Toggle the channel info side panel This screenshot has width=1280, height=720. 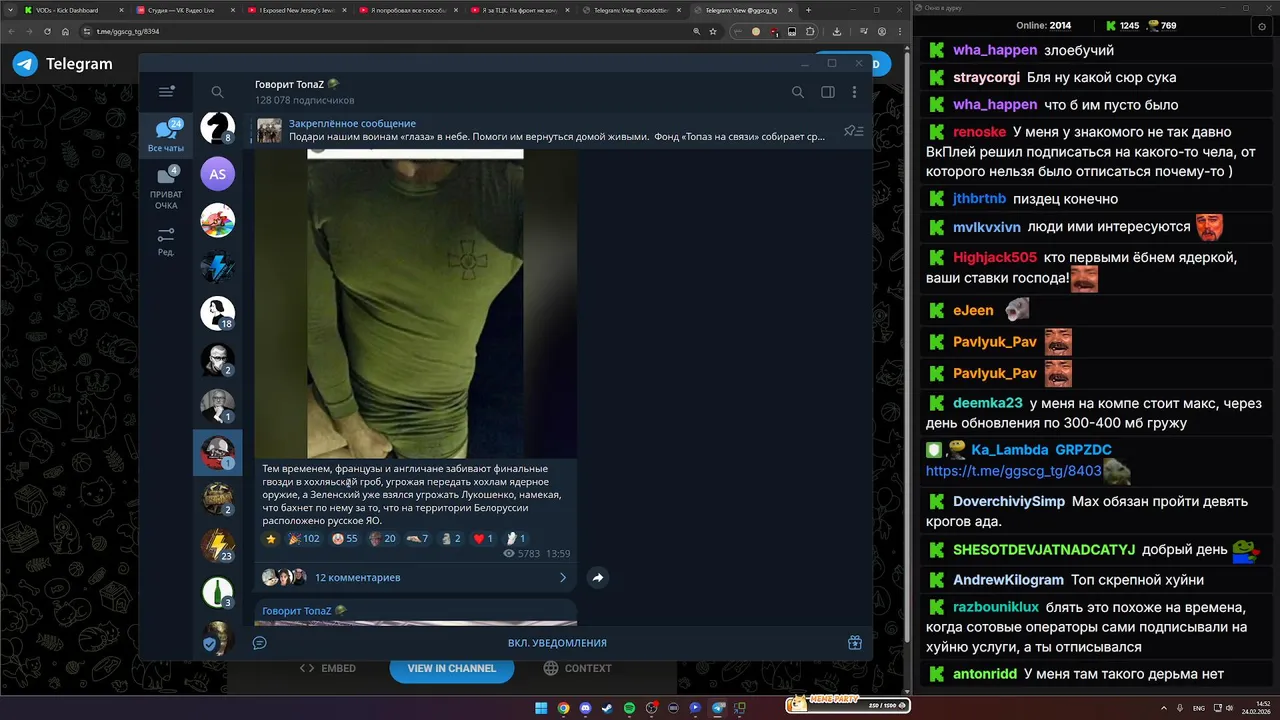(828, 92)
